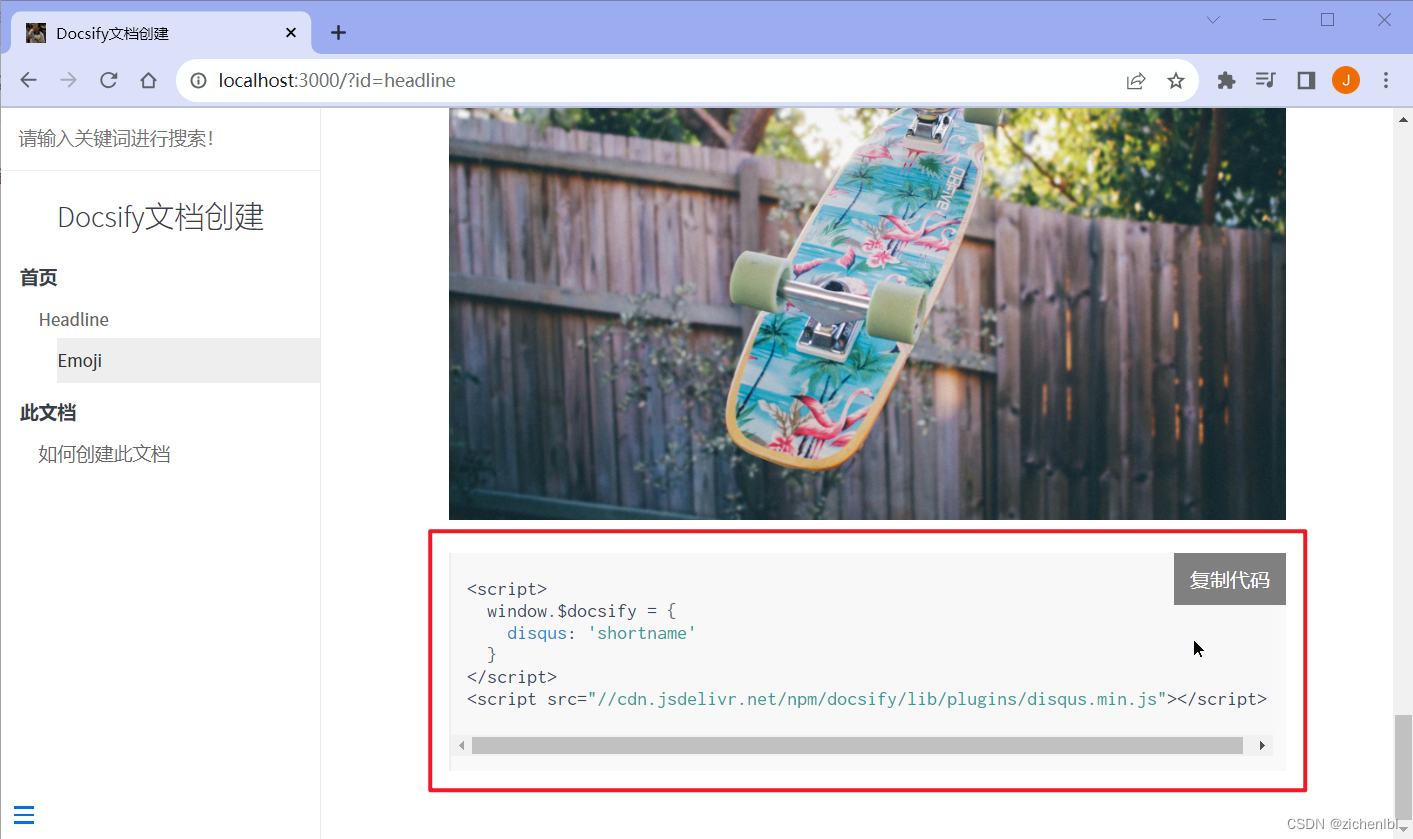Focus the keyword search box
1413x839 pixels.
[x=160, y=139]
